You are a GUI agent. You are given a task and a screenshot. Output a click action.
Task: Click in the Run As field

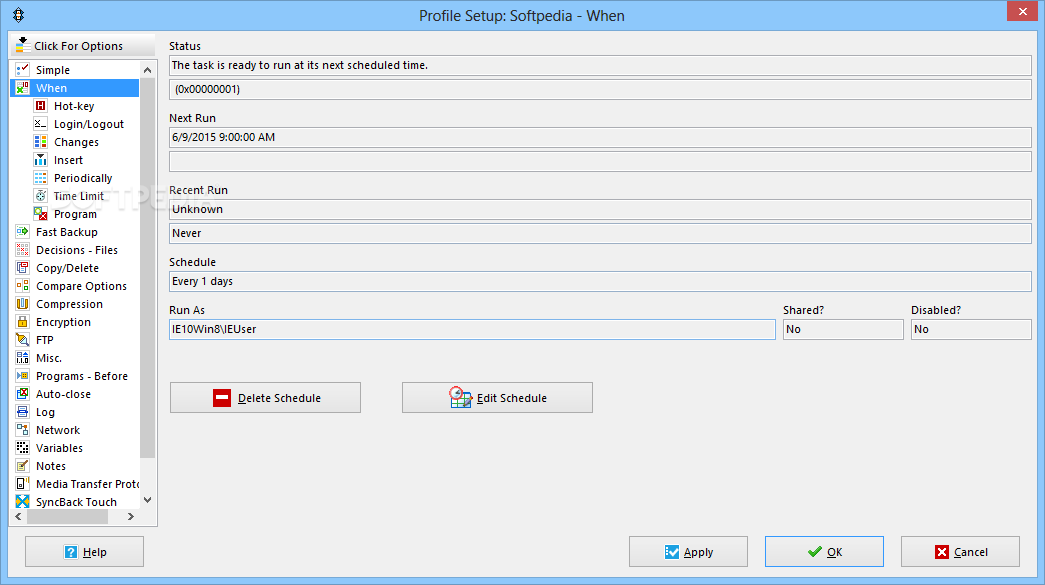472,329
